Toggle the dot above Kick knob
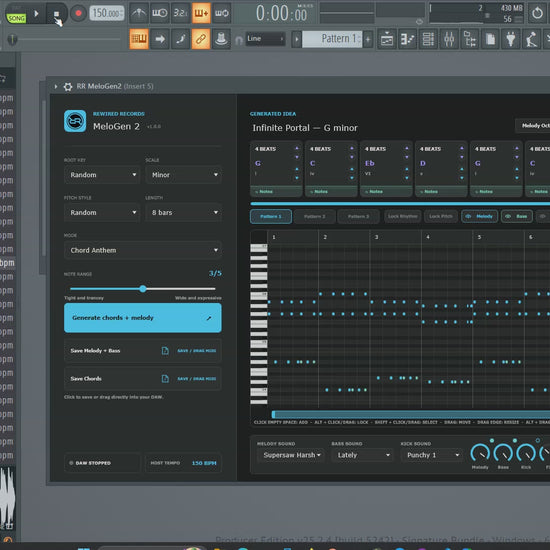The image size is (550, 550). click(538, 440)
